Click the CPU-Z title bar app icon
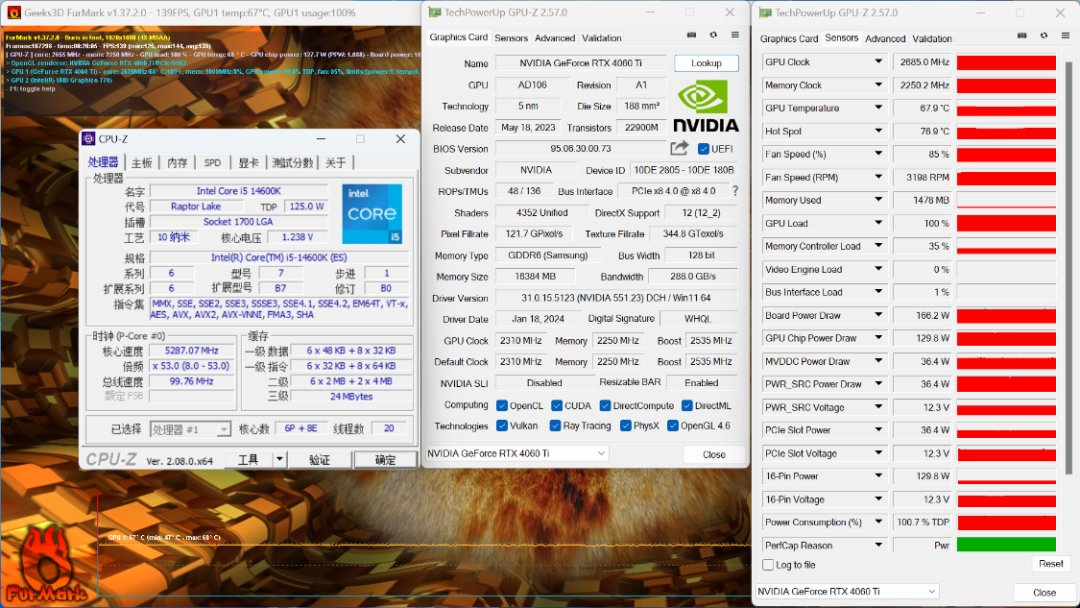The image size is (1080, 608). click(89, 138)
